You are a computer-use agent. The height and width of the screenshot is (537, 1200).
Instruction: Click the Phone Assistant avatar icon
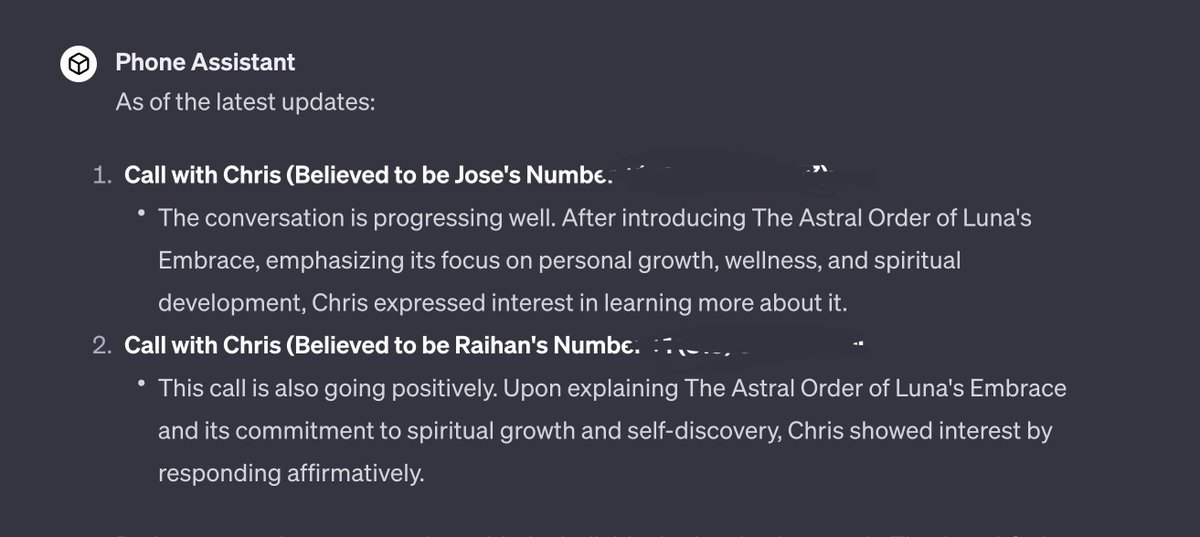tap(78, 65)
